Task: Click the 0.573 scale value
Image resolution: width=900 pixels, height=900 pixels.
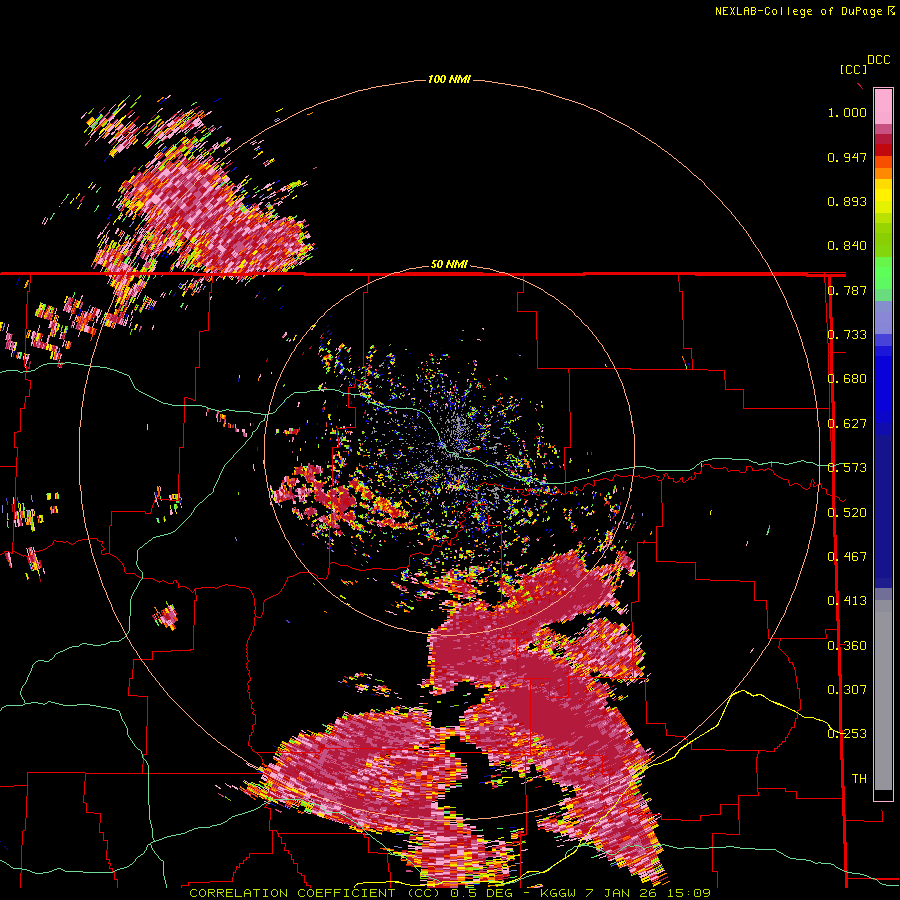Action: [847, 468]
